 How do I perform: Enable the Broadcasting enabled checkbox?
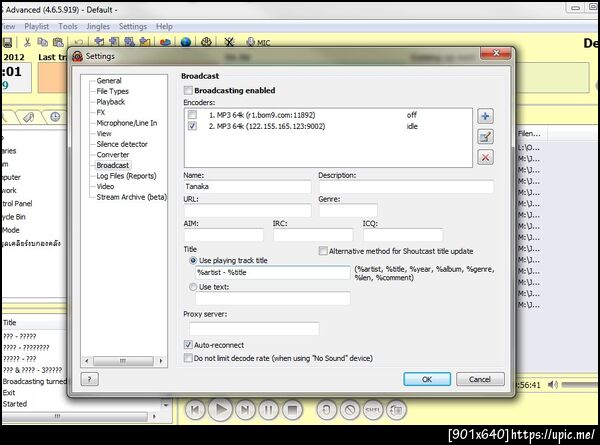click(x=188, y=90)
